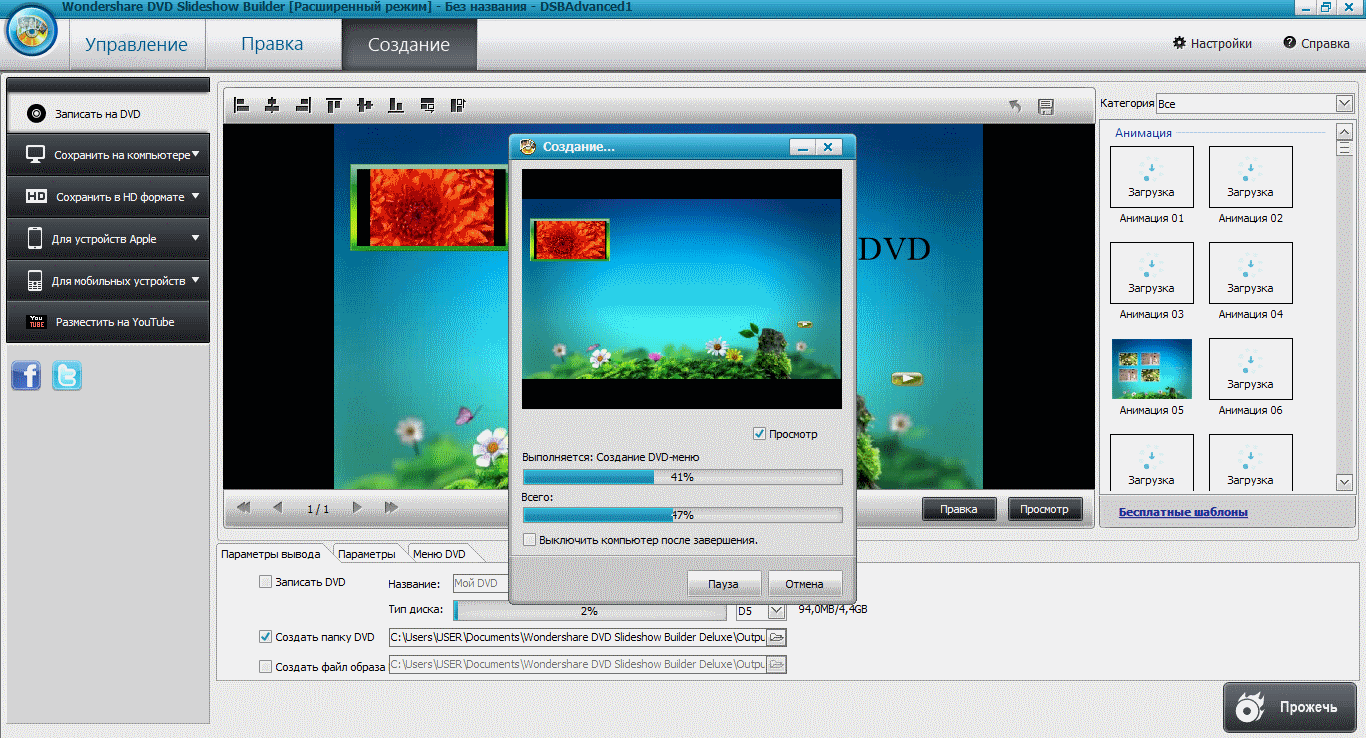Click the Создать папку DVD path field
The image size is (1366, 738).
[x=577, y=637]
